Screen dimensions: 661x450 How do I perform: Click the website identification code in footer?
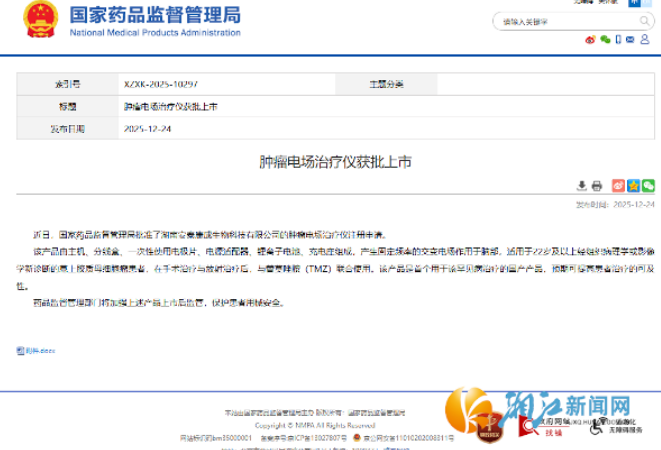tap(214, 438)
